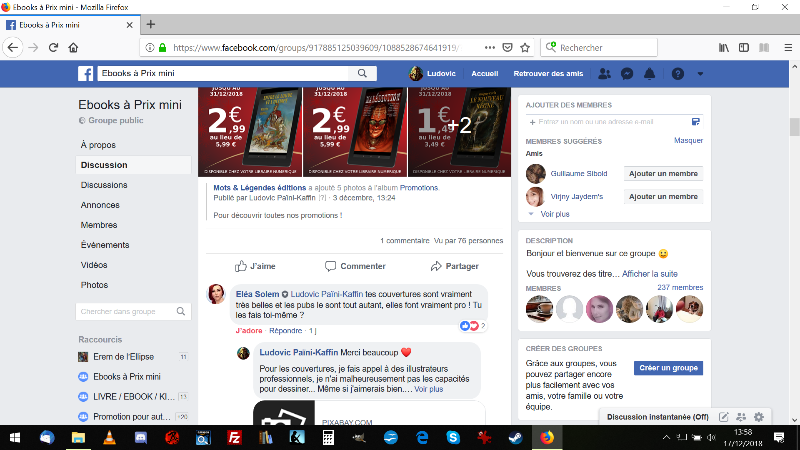Add Guillaume Sibold as a member
Screen dimensions: 800x450
point(664,173)
